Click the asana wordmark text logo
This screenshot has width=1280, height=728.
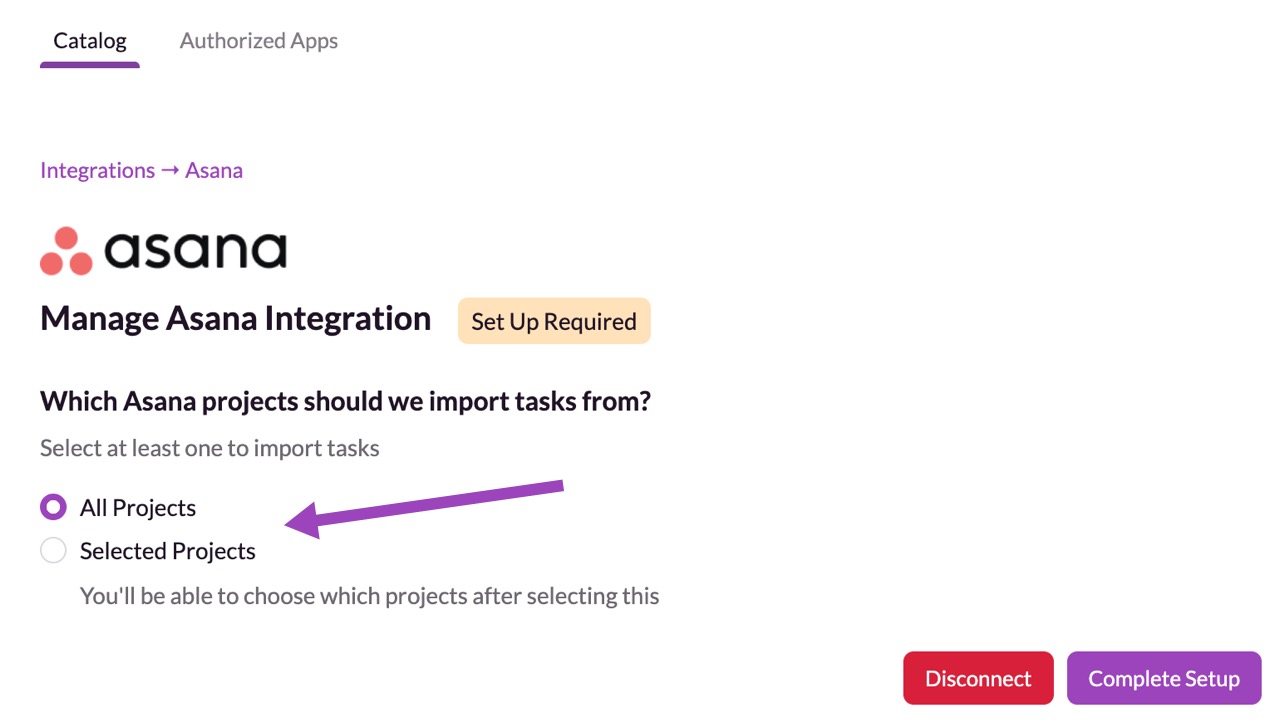coord(195,250)
